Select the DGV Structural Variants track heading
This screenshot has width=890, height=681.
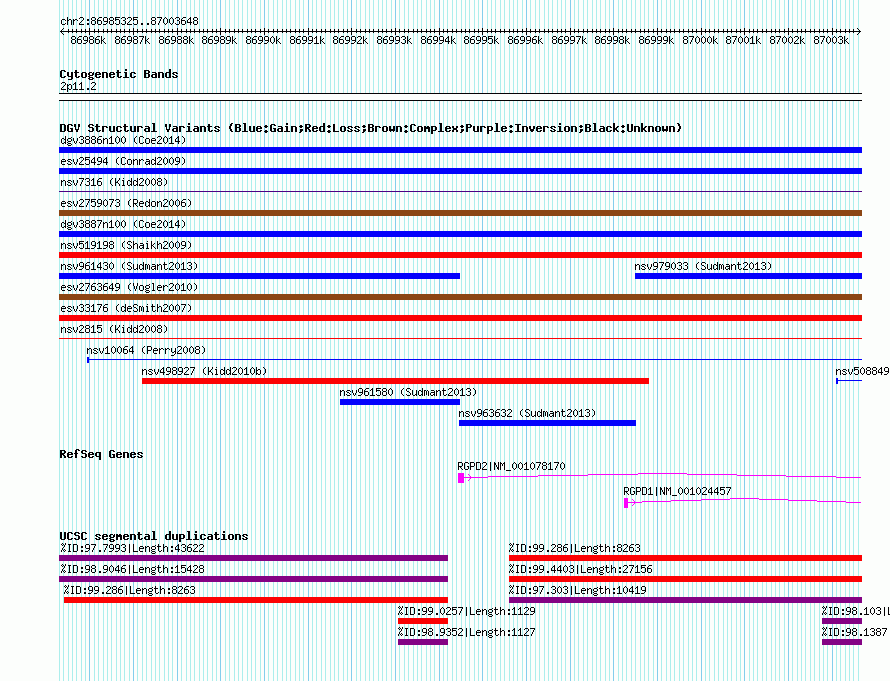[371, 128]
